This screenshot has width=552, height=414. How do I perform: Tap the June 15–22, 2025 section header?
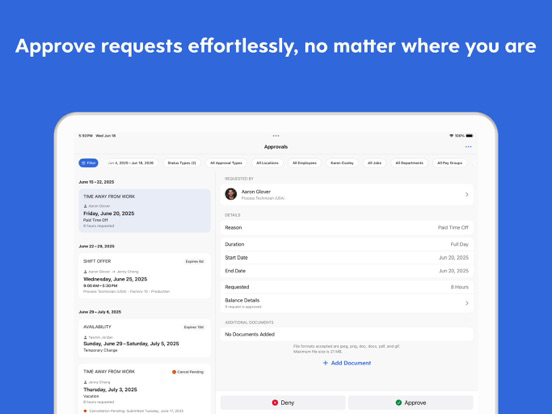coord(96,182)
